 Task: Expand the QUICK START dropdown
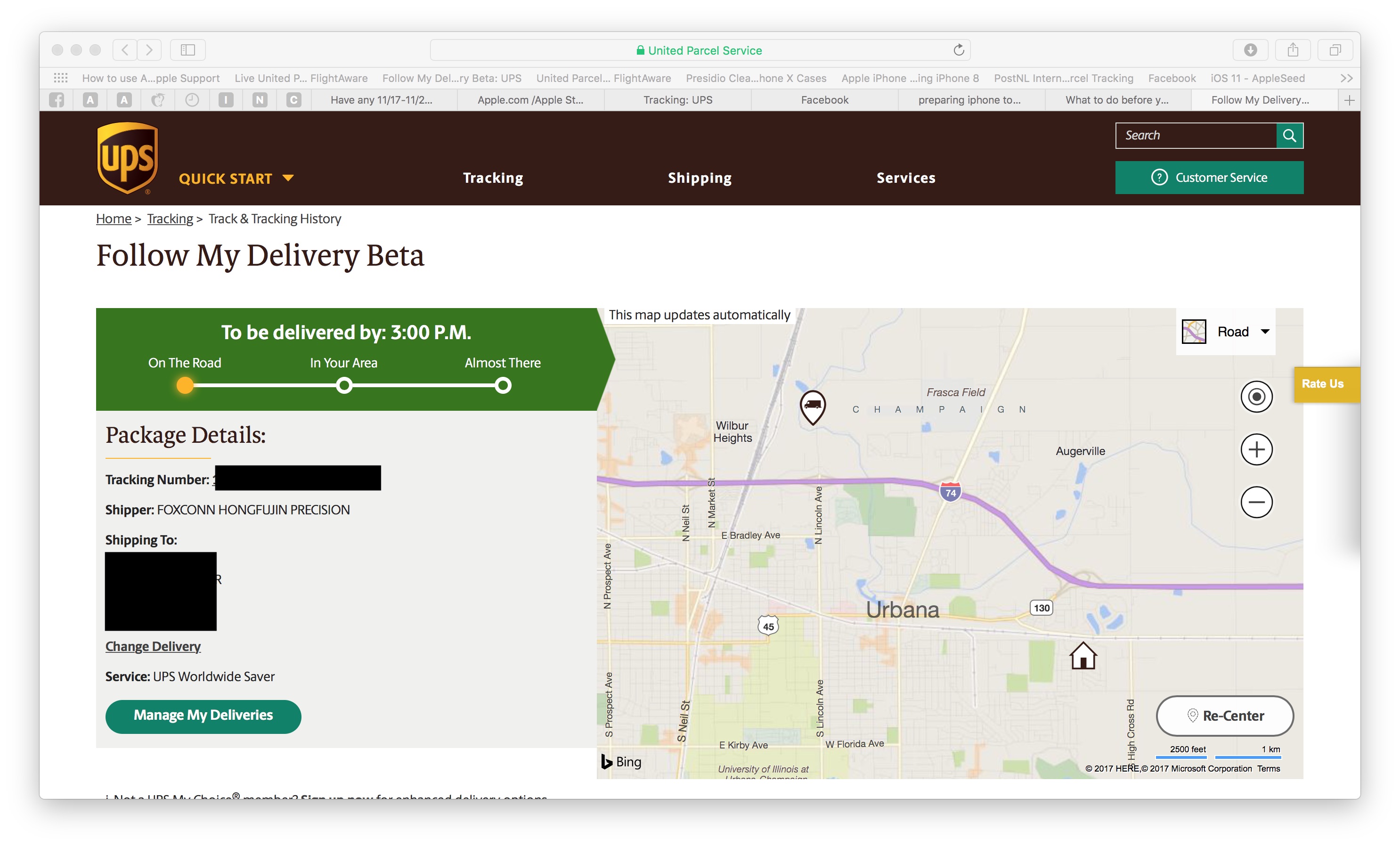click(236, 179)
